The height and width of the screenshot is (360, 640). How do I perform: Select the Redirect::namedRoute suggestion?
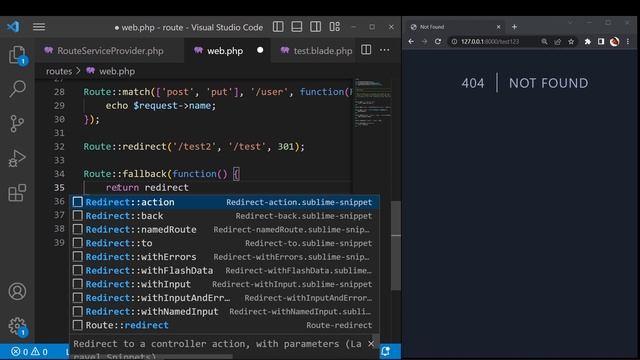tap(224, 229)
